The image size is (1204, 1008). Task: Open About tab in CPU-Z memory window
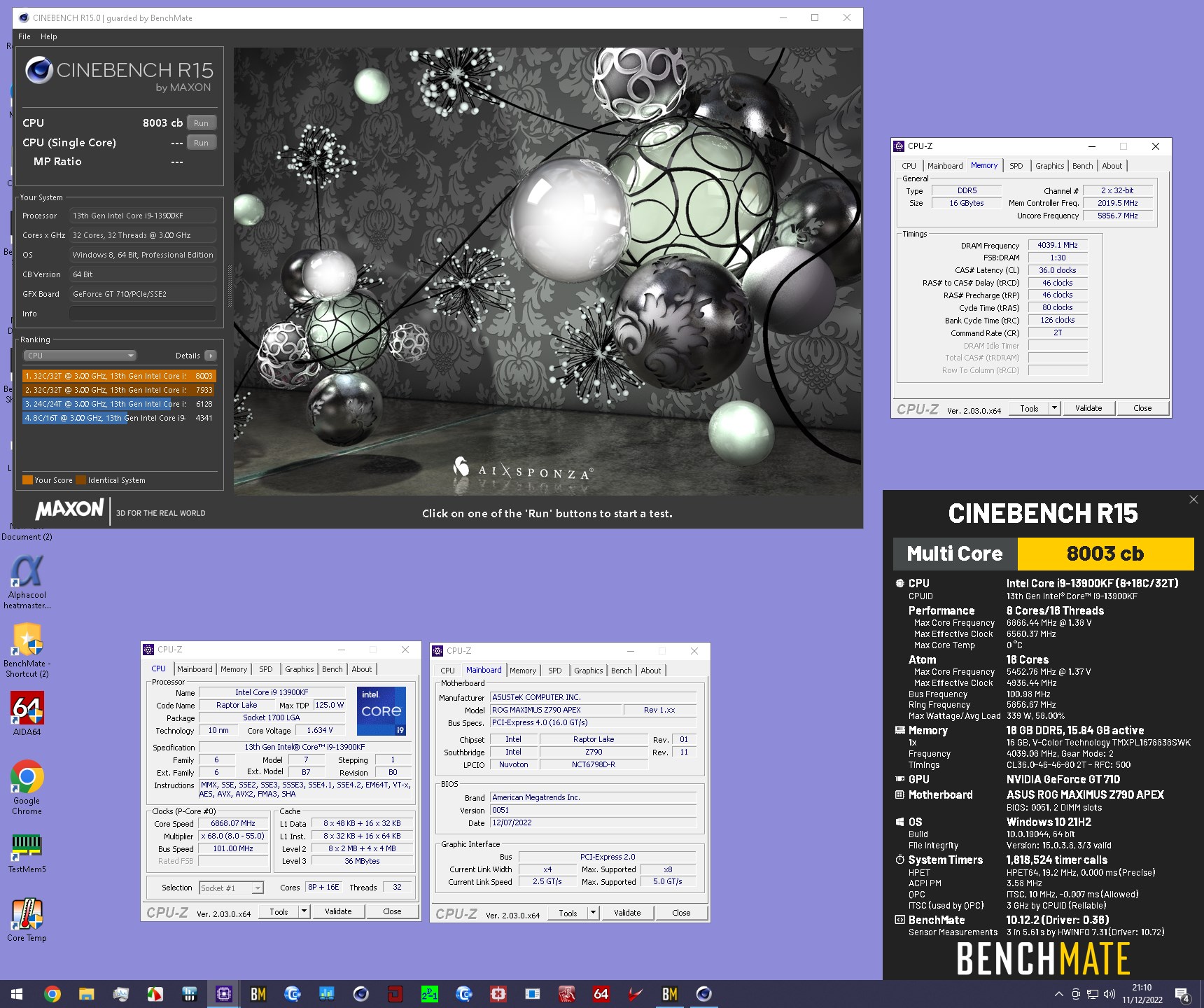click(x=1112, y=166)
